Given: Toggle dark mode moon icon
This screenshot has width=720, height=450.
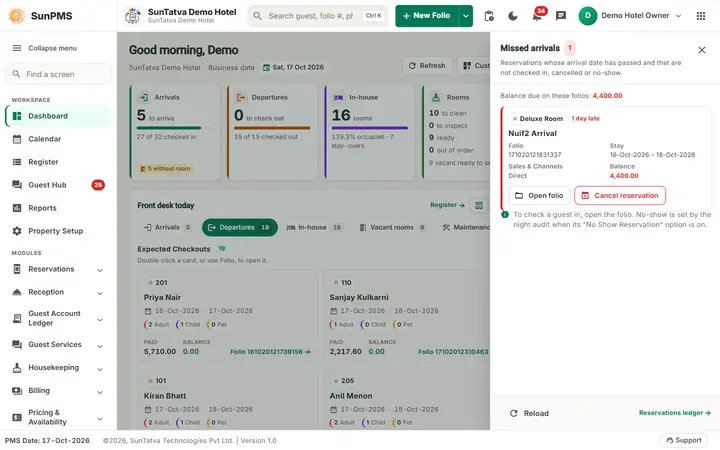Looking at the screenshot, I should coord(513,16).
